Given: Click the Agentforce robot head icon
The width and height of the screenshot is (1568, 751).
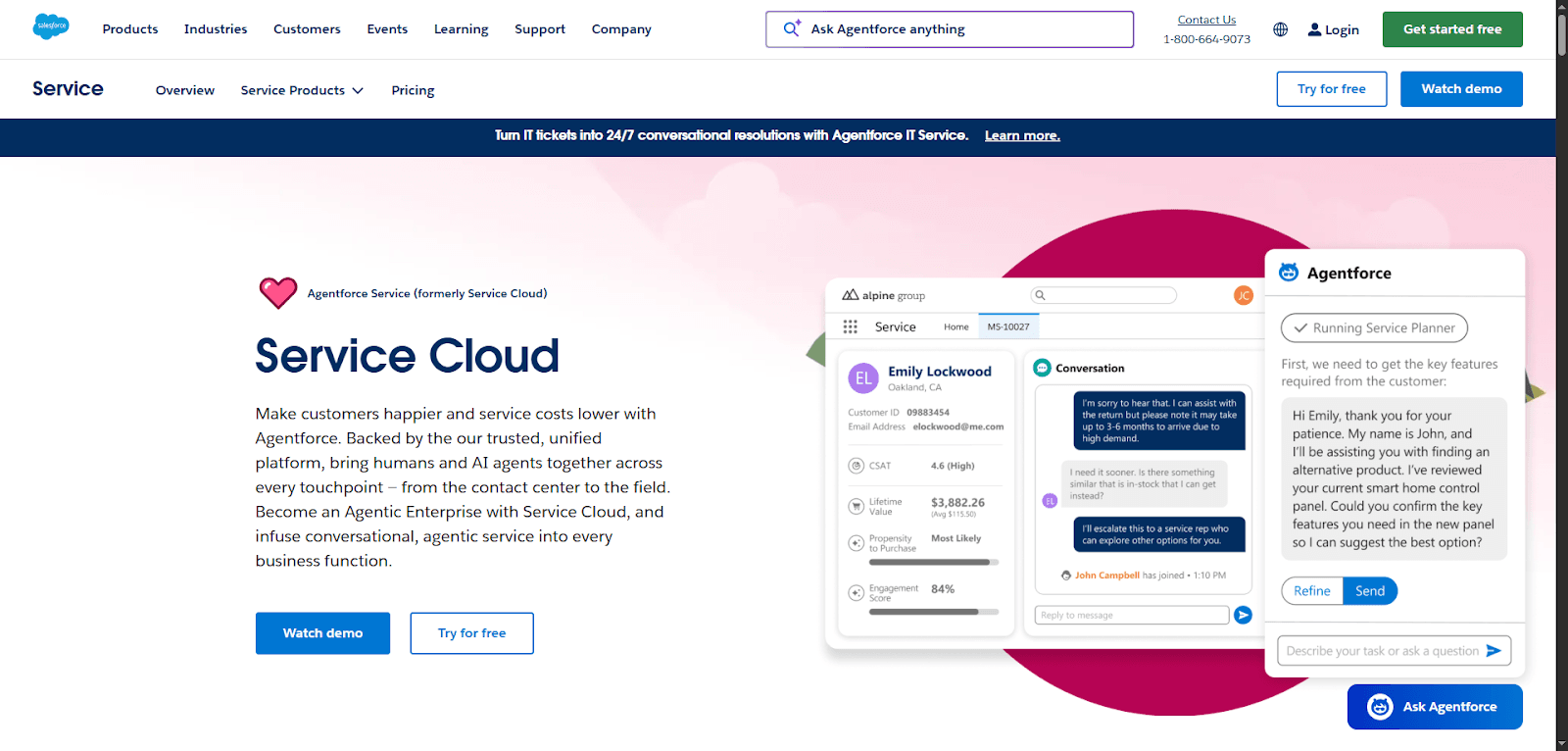Looking at the screenshot, I should pyautogui.click(x=1289, y=272).
